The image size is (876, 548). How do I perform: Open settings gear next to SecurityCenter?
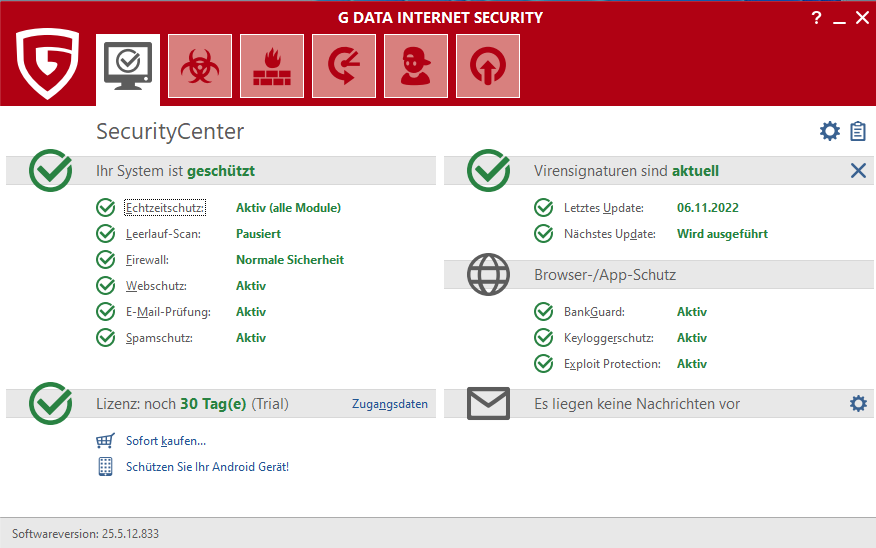point(830,131)
